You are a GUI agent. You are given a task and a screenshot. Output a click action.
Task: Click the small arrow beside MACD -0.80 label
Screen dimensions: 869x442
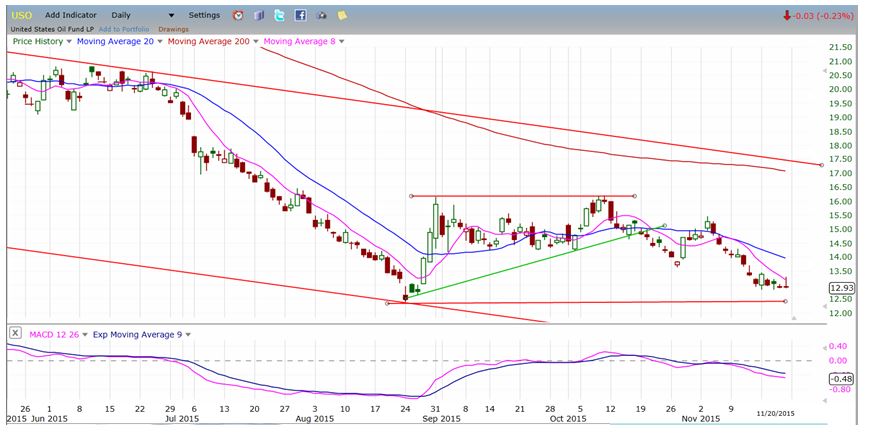825,400
